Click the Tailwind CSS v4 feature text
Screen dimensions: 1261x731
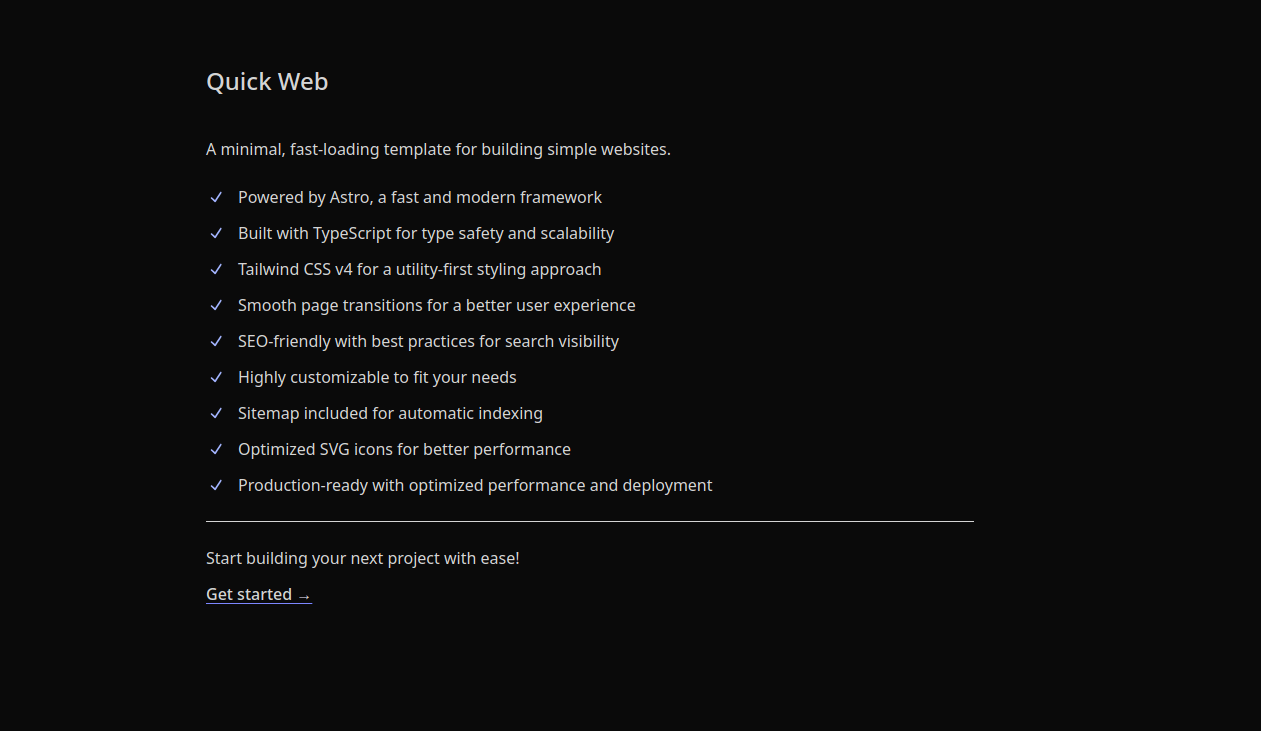click(x=420, y=270)
